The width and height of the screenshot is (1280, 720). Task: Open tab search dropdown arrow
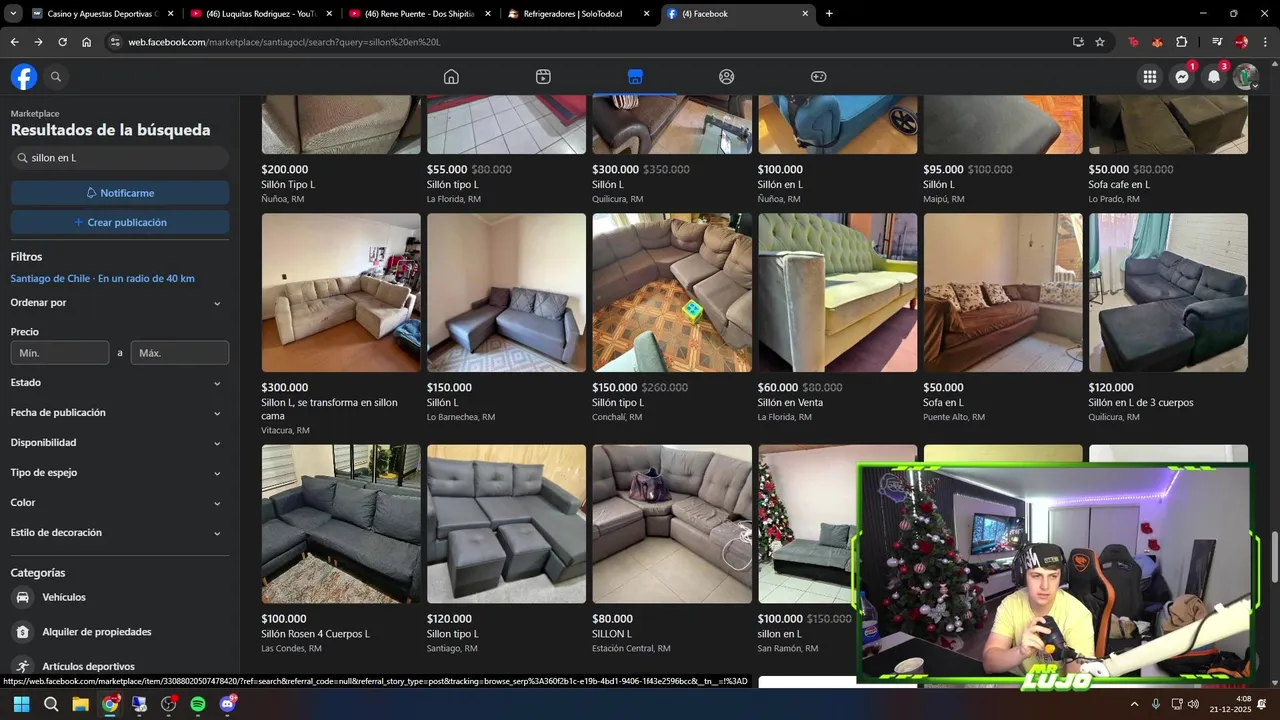(14, 14)
